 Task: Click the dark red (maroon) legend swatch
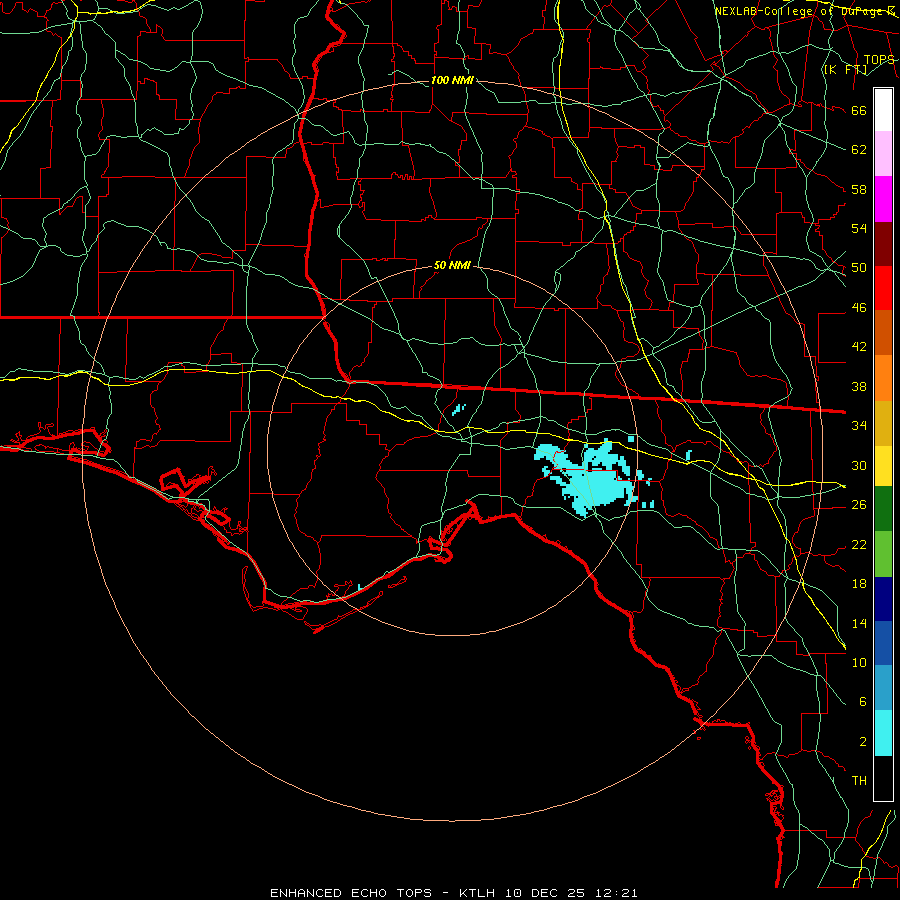click(x=883, y=244)
